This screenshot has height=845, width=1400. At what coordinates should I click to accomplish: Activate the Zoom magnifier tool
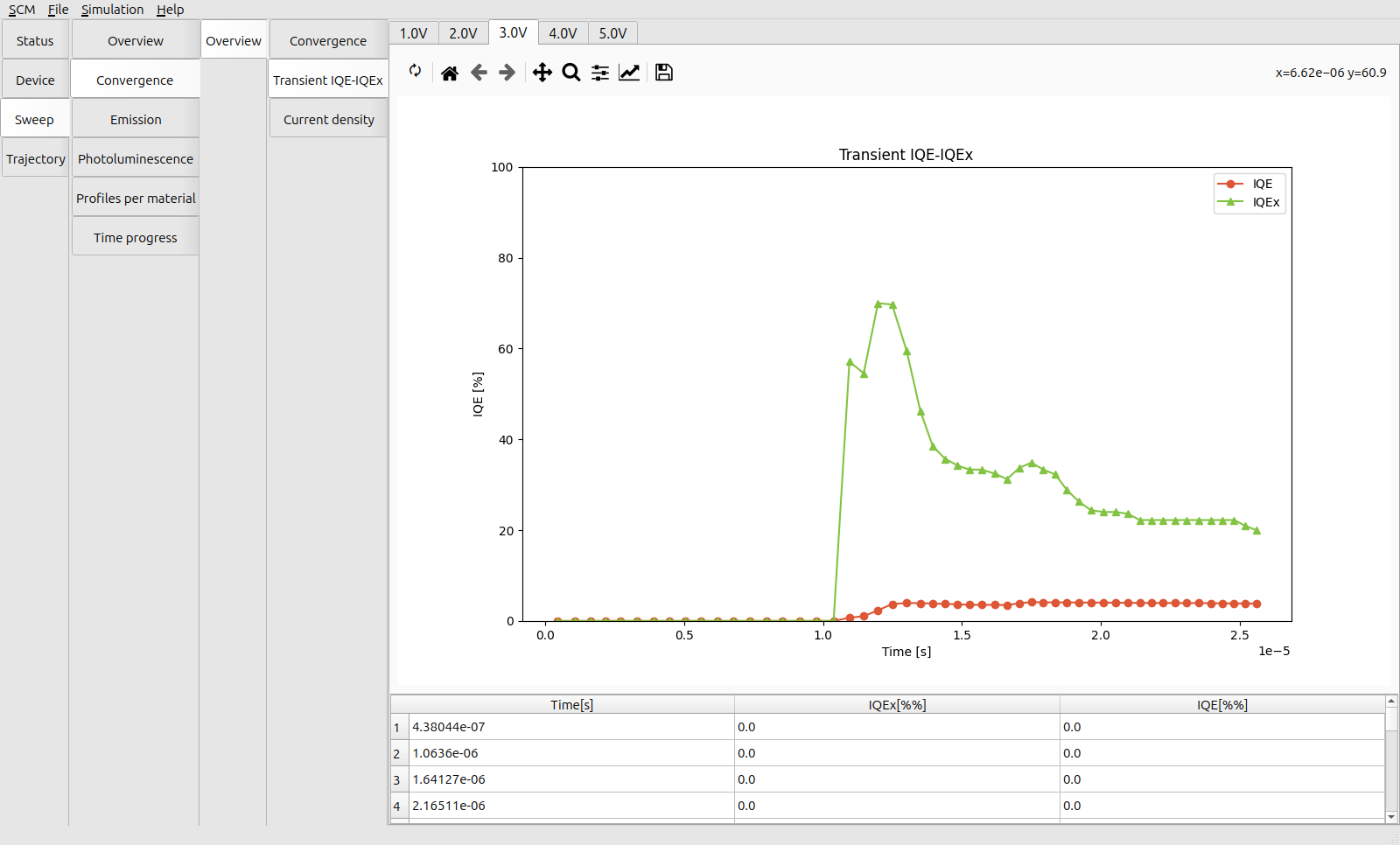(571, 73)
